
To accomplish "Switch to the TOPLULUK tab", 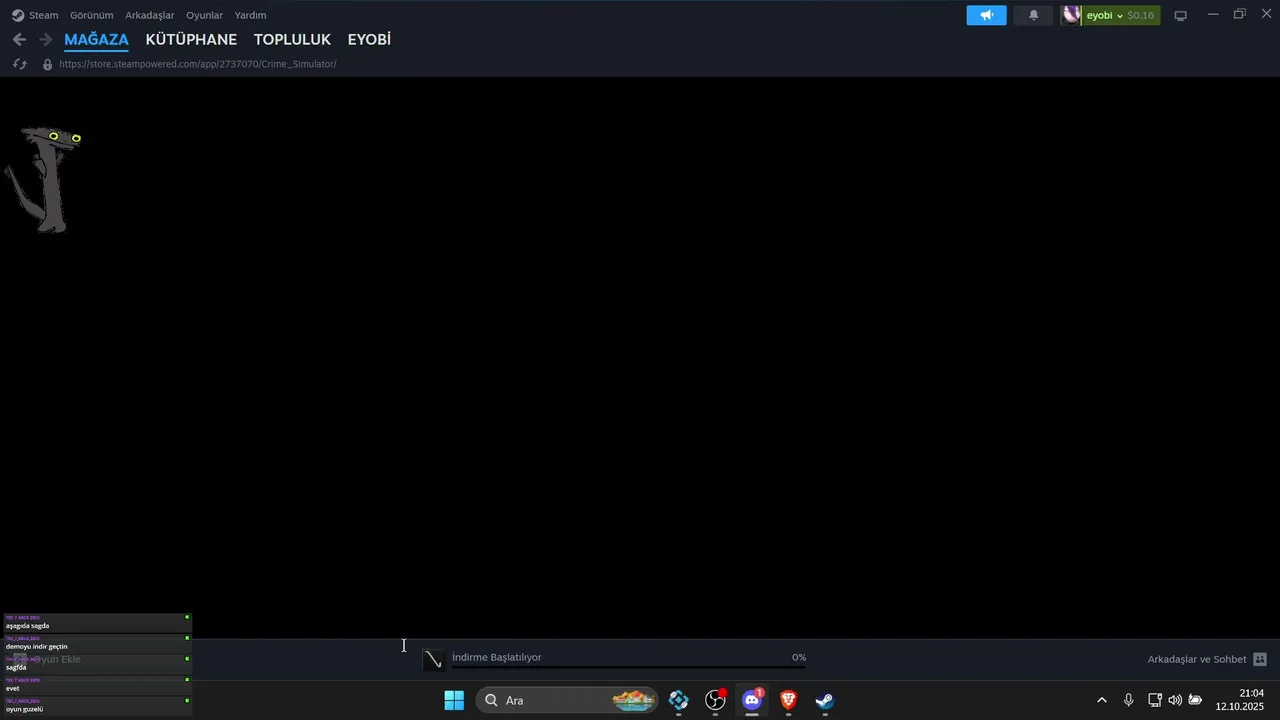I will [292, 40].
